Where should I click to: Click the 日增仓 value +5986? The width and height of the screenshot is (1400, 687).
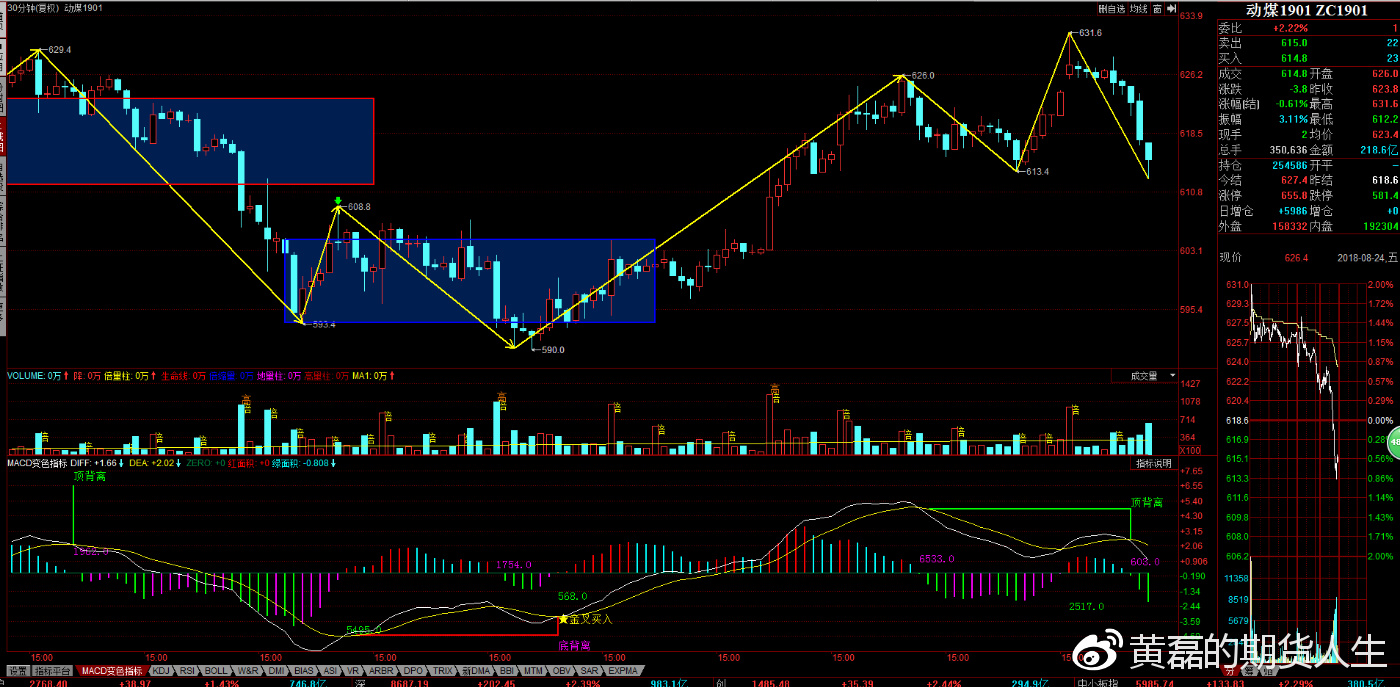click(1291, 211)
